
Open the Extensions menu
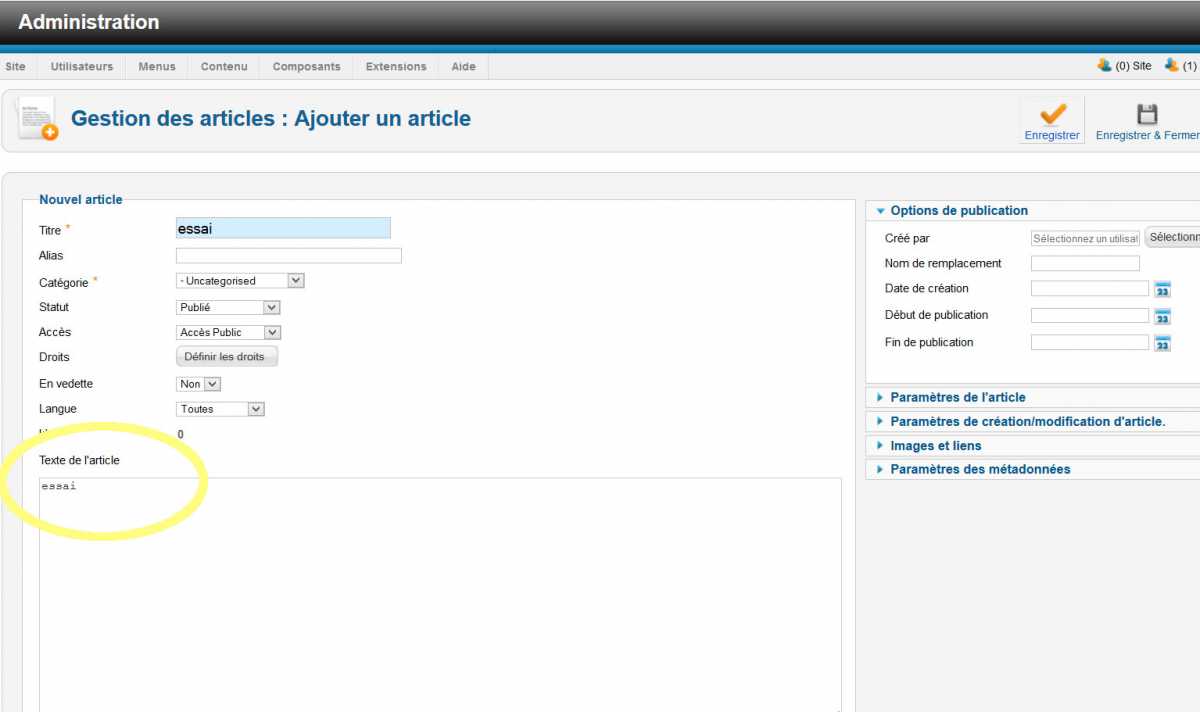coord(396,67)
